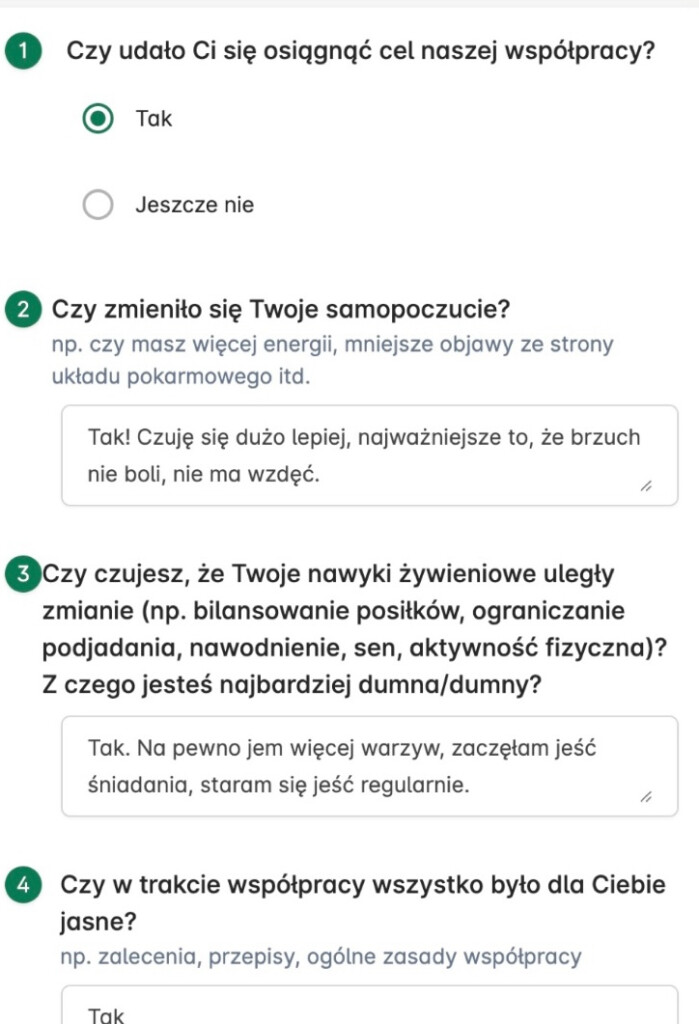Image resolution: width=699 pixels, height=1024 pixels.
Task: Click the "Jeszcze nie" option label text
Action: (194, 206)
